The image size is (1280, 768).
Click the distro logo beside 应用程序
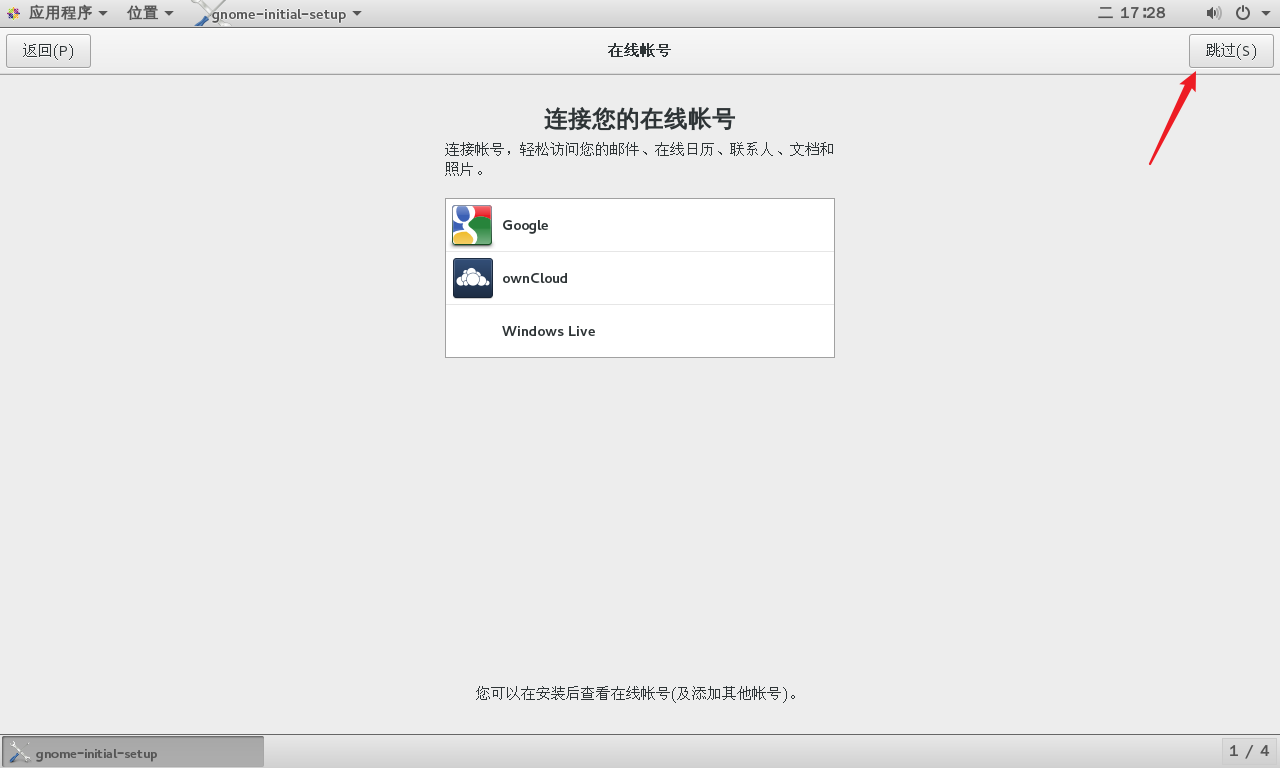(x=12, y=13)
